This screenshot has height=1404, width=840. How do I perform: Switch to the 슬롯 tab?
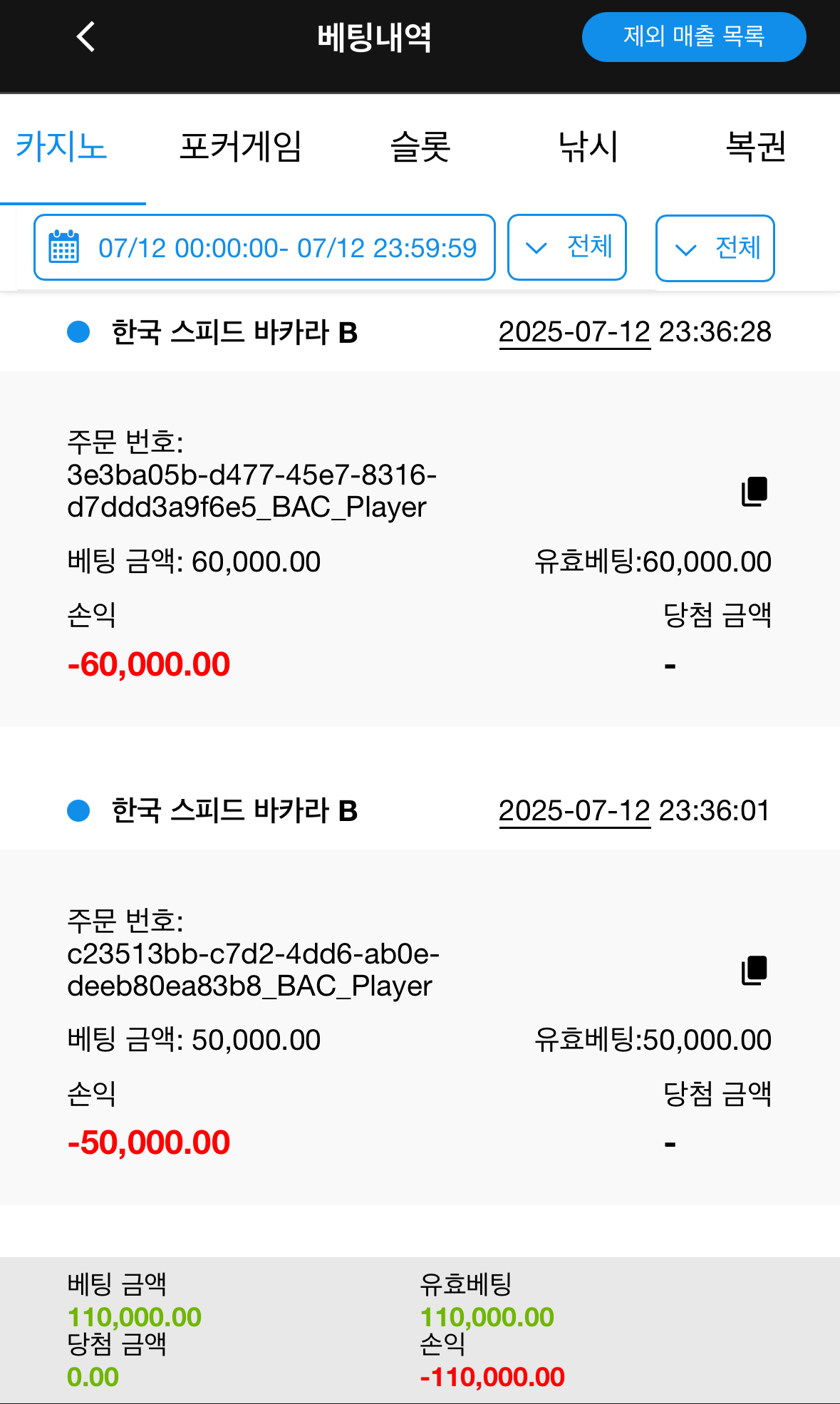[x=420, y=148]
